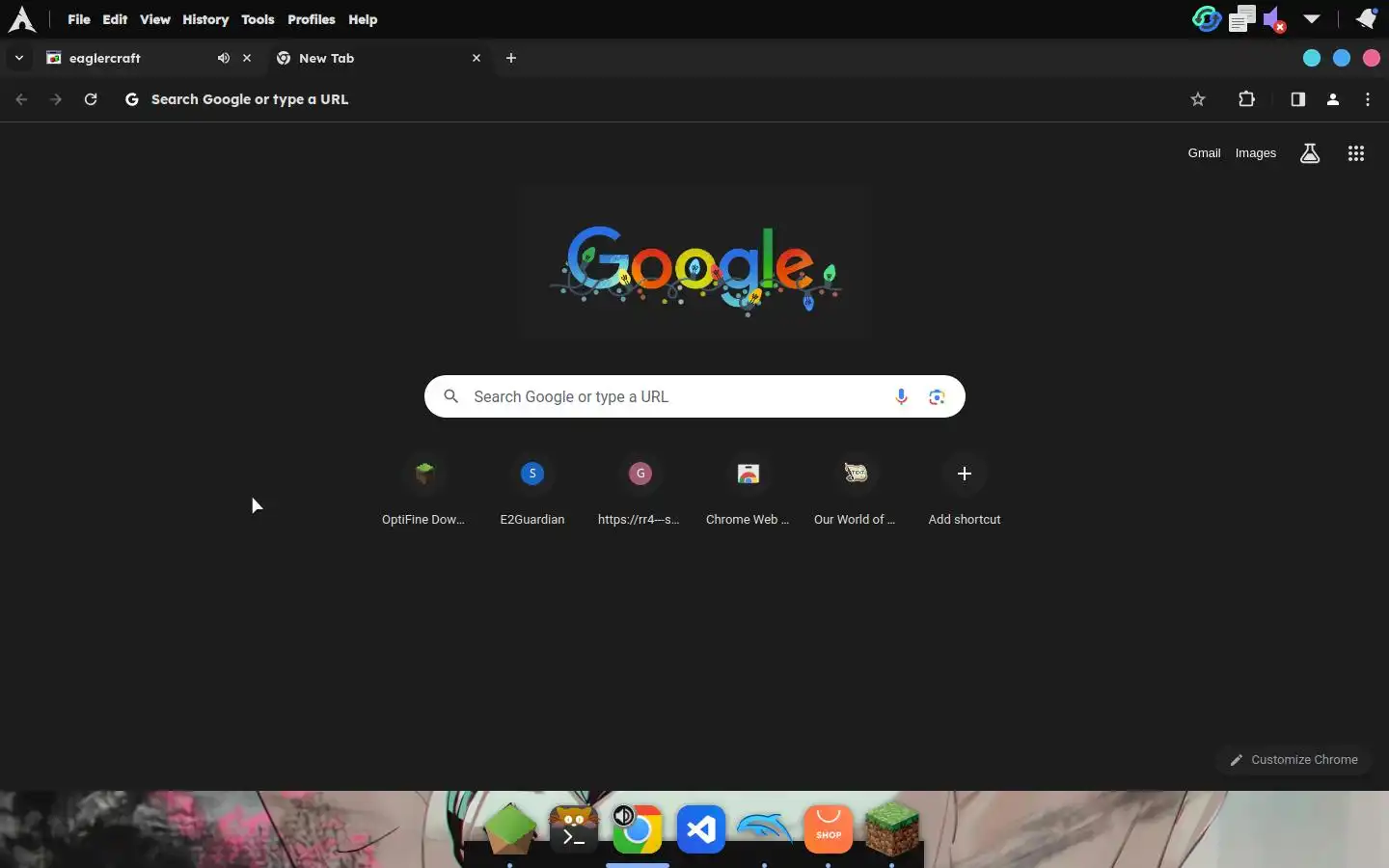Click the cyan minimize window circle
Viewport: 1389px width, 868px height.
tap(1312, 58)
